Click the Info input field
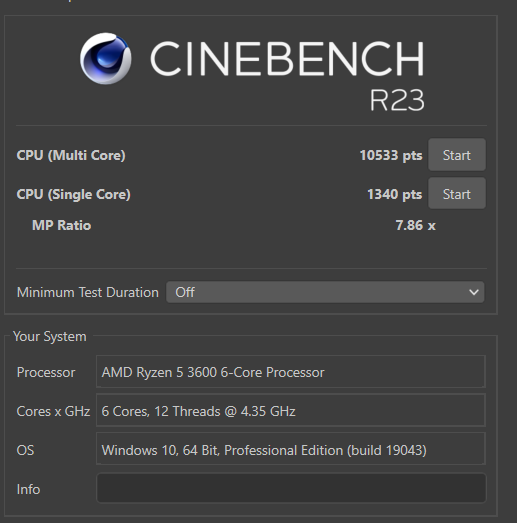 tap(291, 488)
